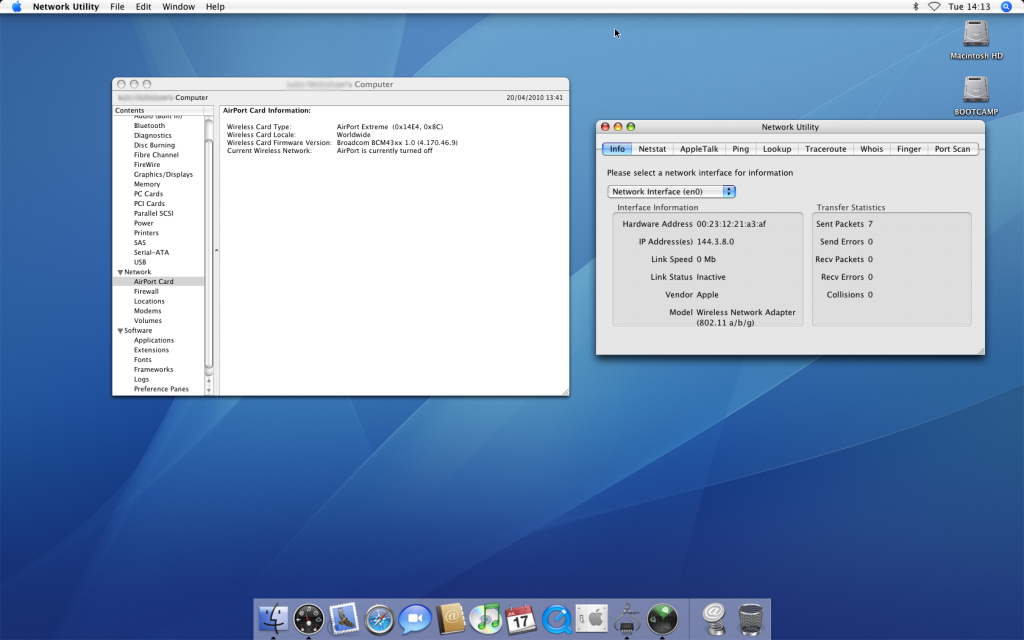Open the Trash in the Dock

coord(750,619)
